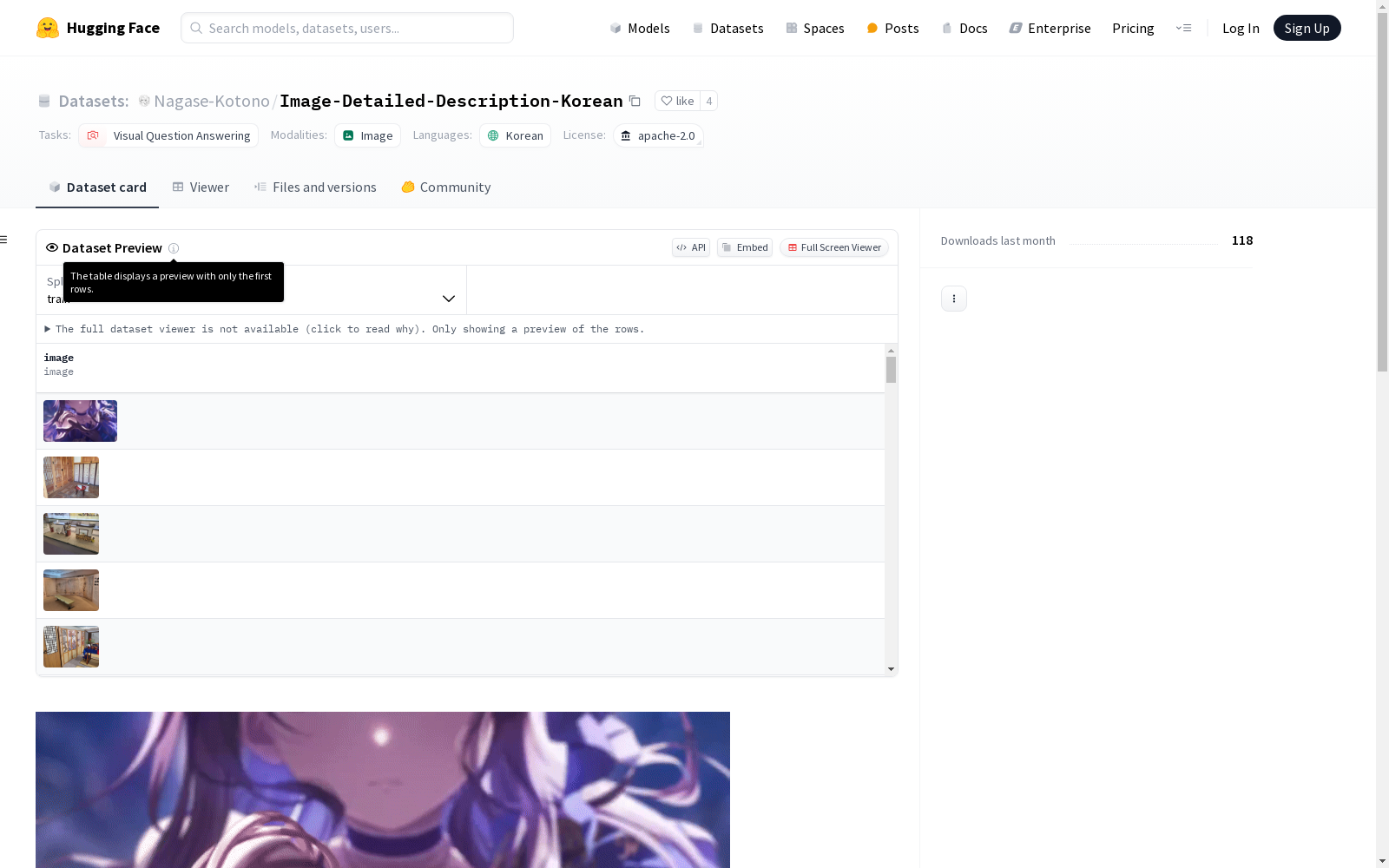Click the Korean language tag

point(515,135)
